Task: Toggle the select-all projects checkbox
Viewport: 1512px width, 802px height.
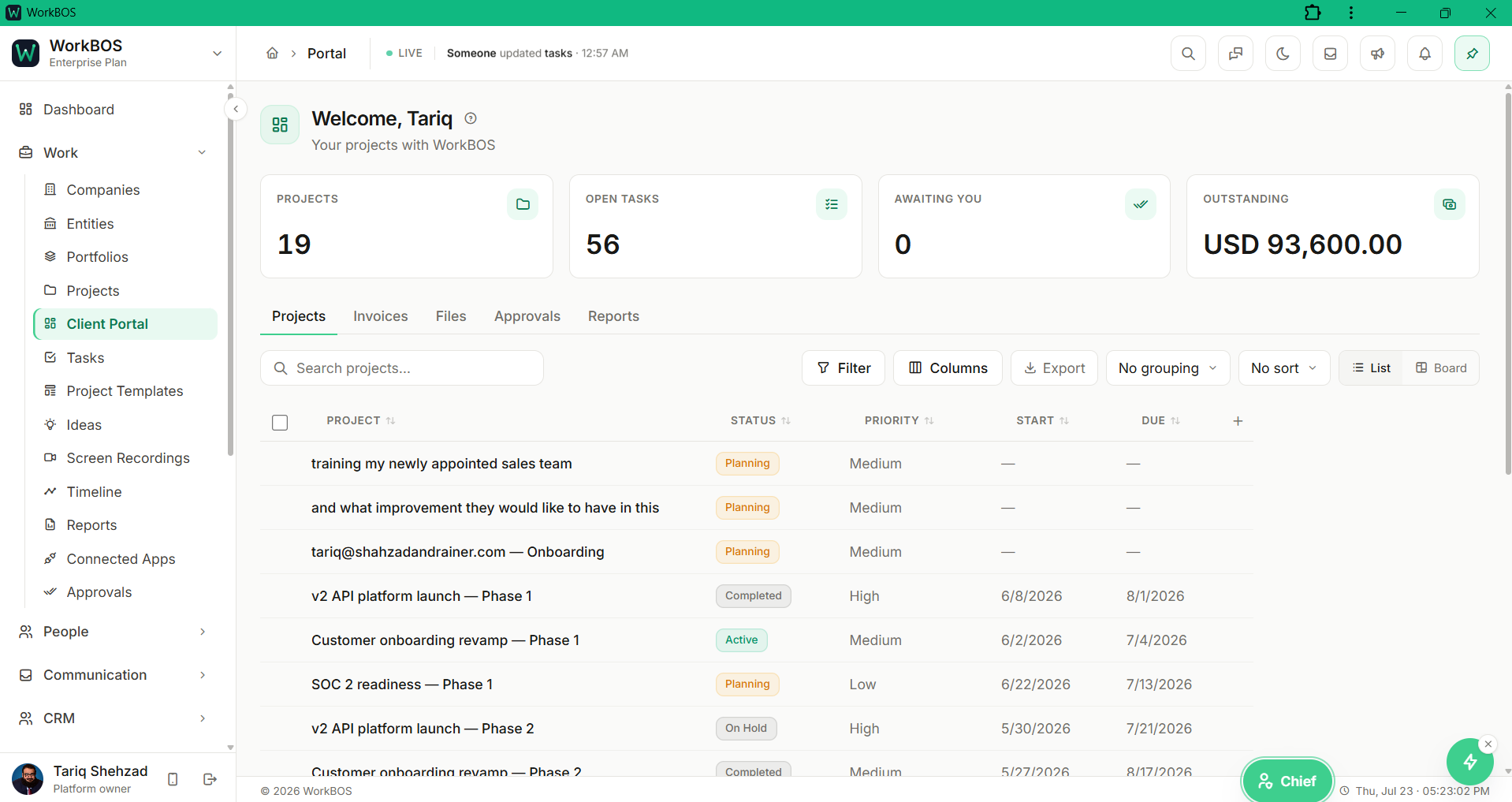Action: tap(280, 422)
